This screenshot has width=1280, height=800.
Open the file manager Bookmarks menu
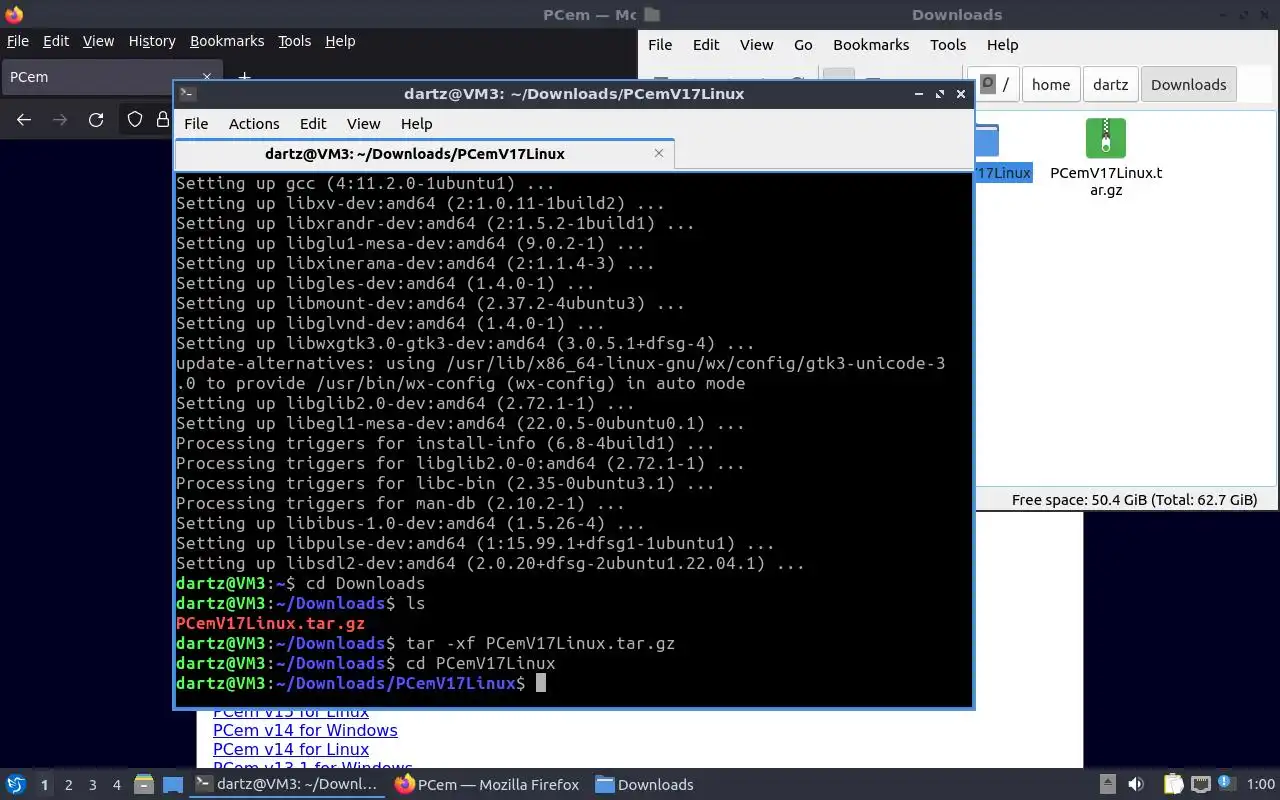[x=871, y=44]
